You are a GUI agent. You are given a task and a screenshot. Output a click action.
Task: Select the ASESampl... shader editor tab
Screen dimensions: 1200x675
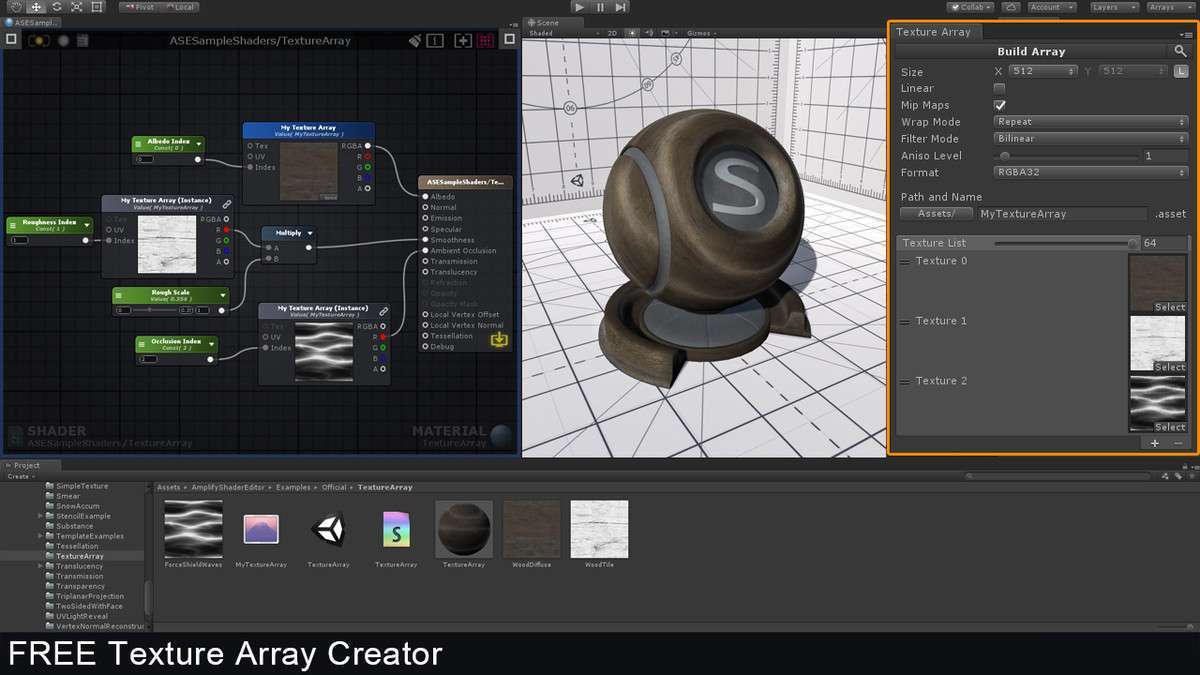tap(31, 22)
